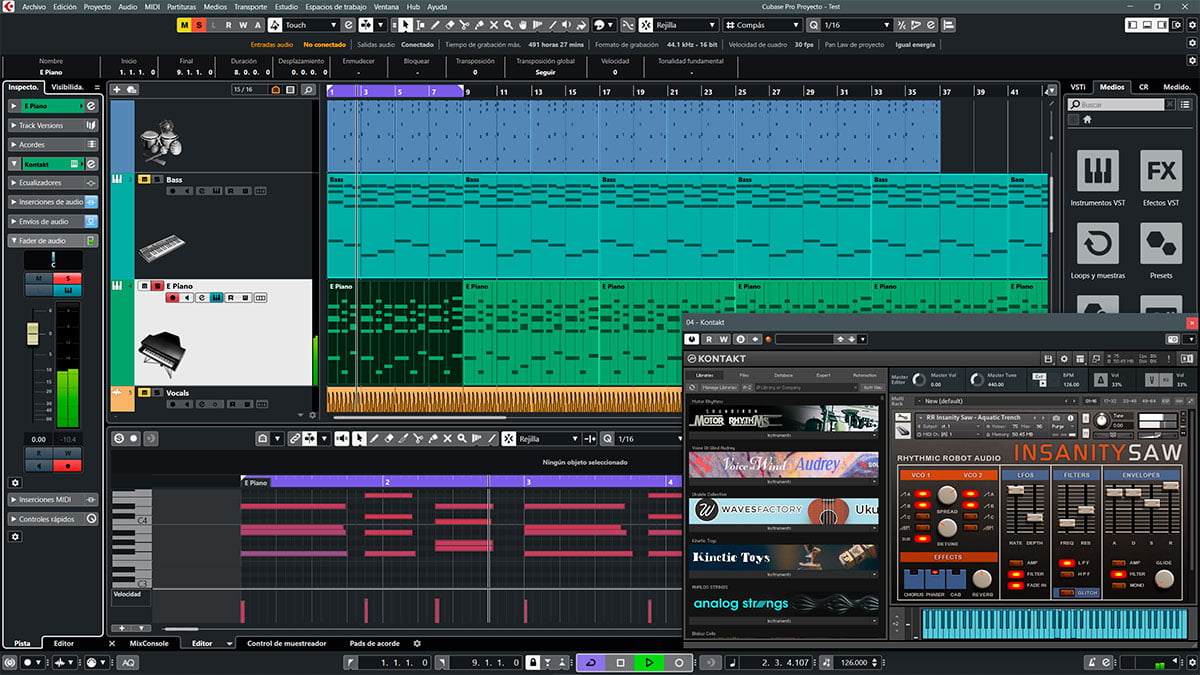Click the home icon in media panel
Image resolution: width=1200 pixels, height=675 pixels.
coord(1087,119)
